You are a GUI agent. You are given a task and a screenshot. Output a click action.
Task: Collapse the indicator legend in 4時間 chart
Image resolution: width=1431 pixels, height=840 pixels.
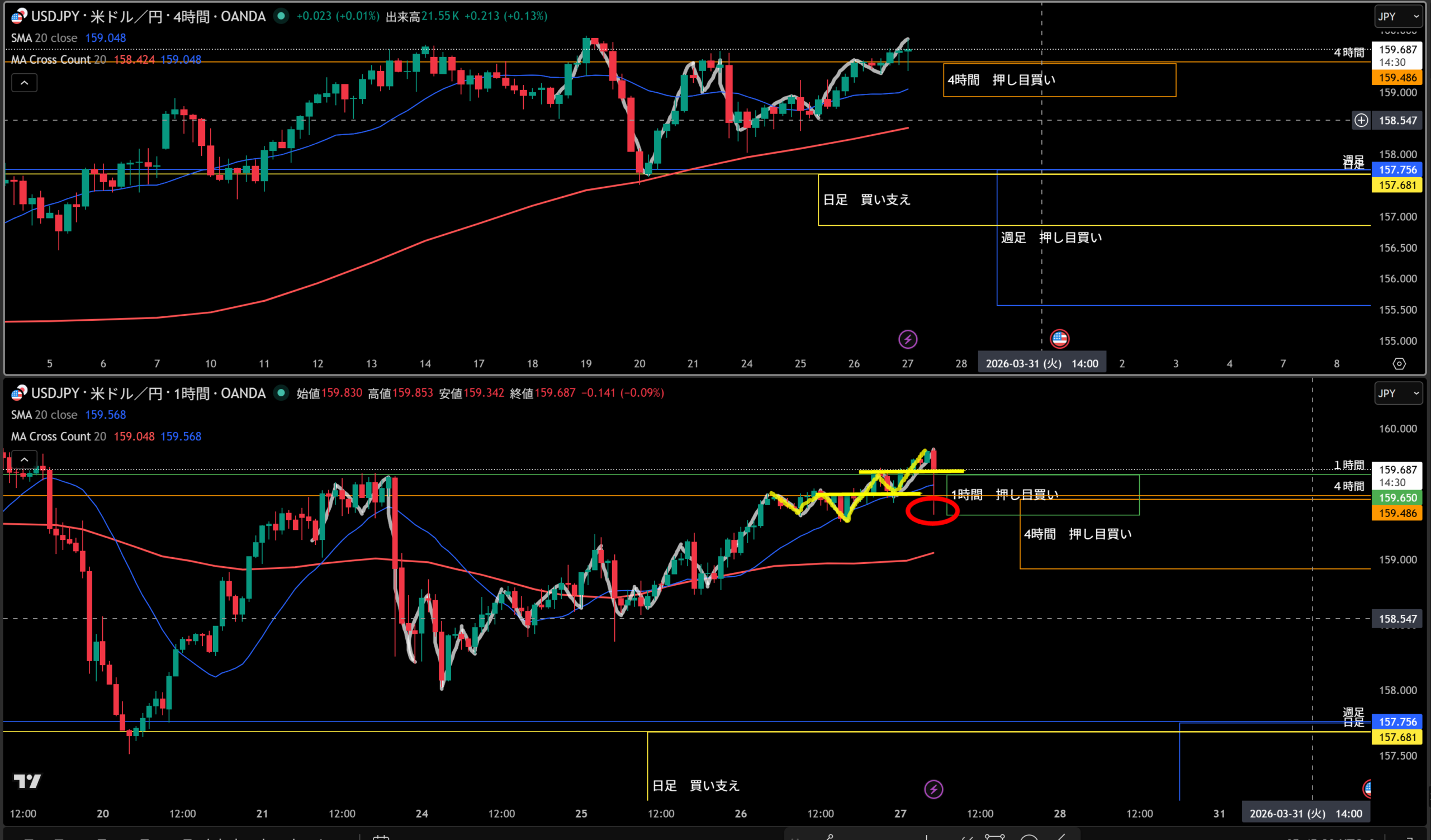click(x=25, y=83)
